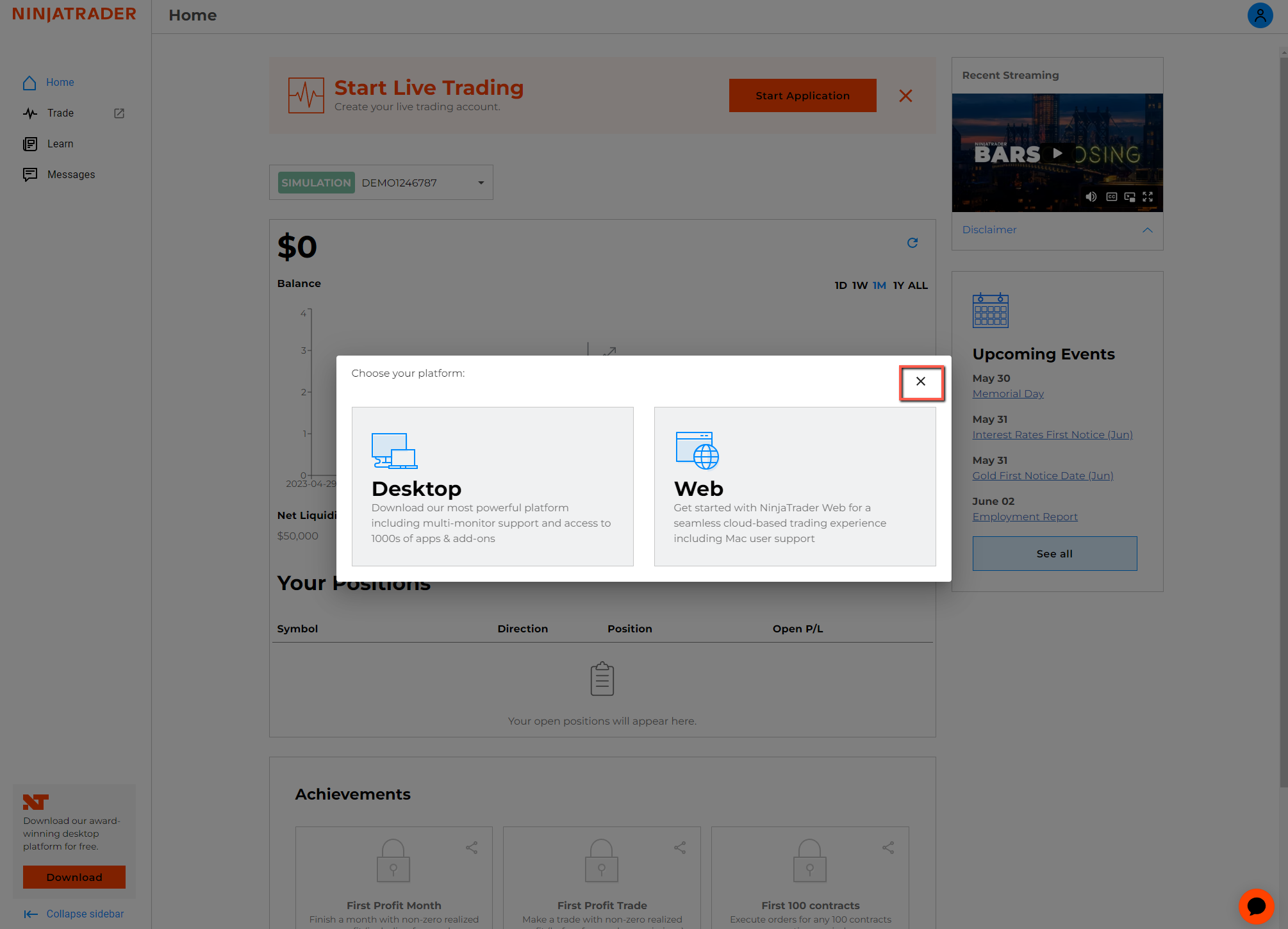Image resolution: width=1288 pixels, height=929 pixels.
Task: Click the Download desktop platform button
Action: point(74,877)
